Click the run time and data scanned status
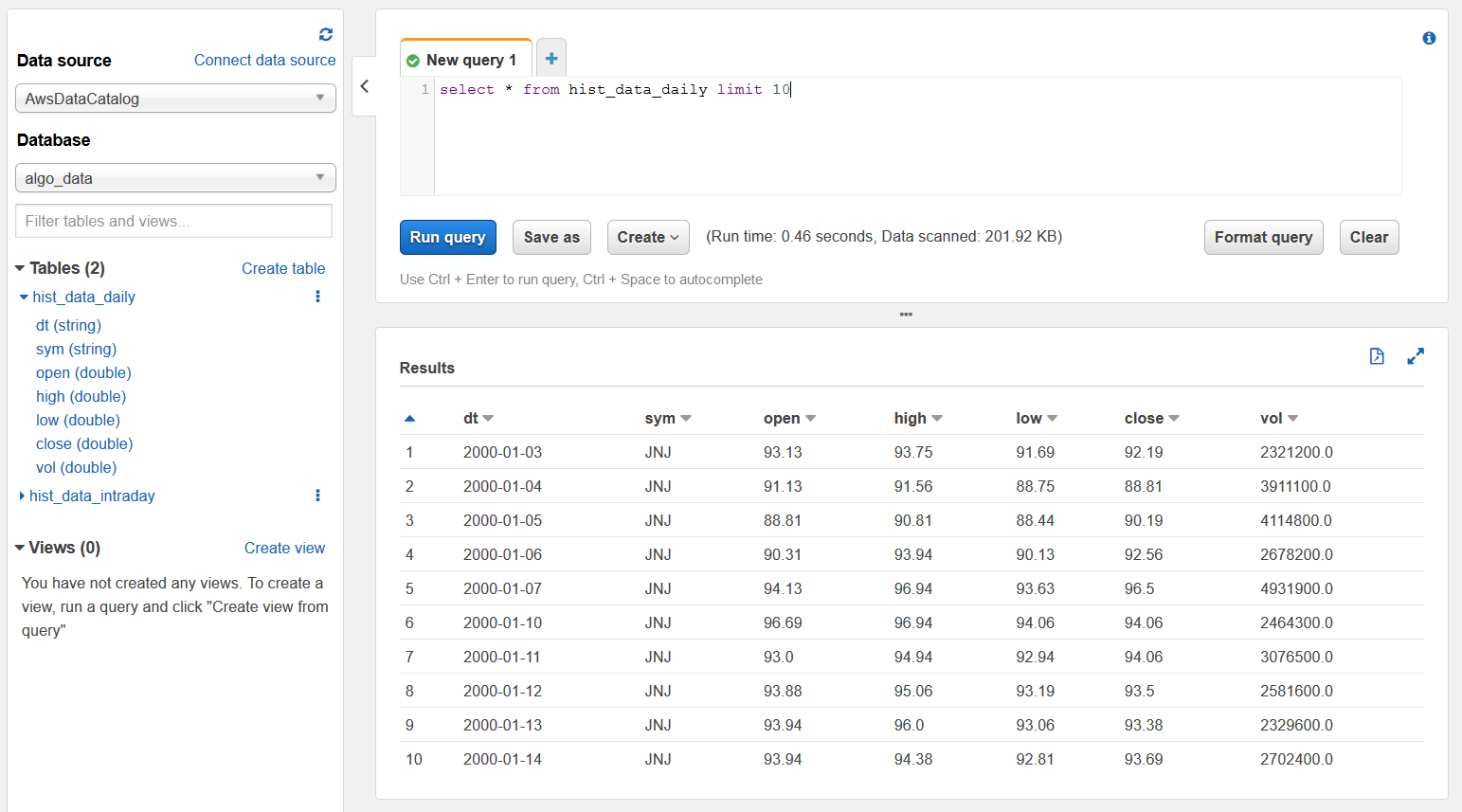This screenshot has width=1462, height=812. pos(884,236)
